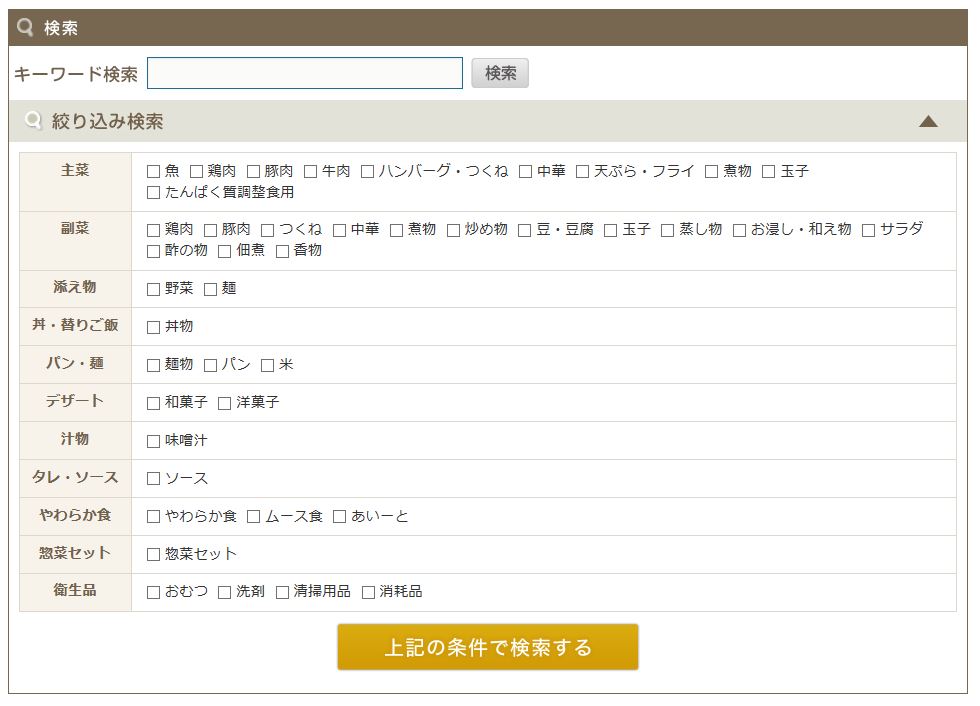
Task: Click the keyword search text field
Action: pyautogui.click(x=305, y=73)
